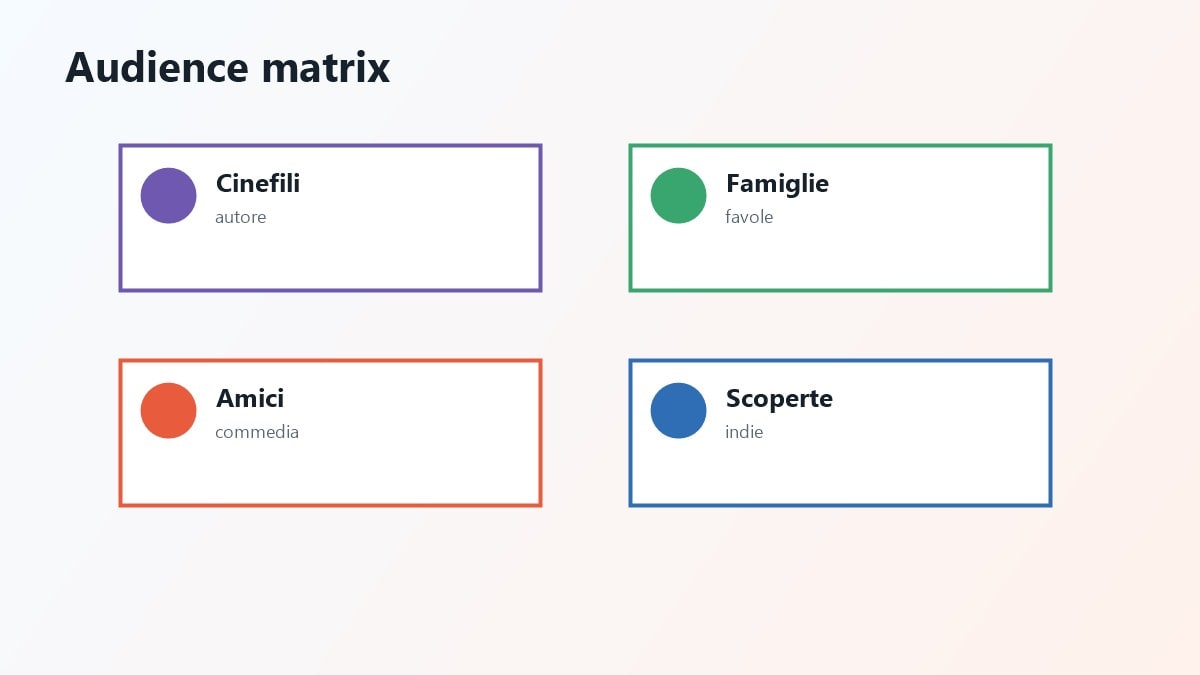Click the Cinefili heading text

258,184
